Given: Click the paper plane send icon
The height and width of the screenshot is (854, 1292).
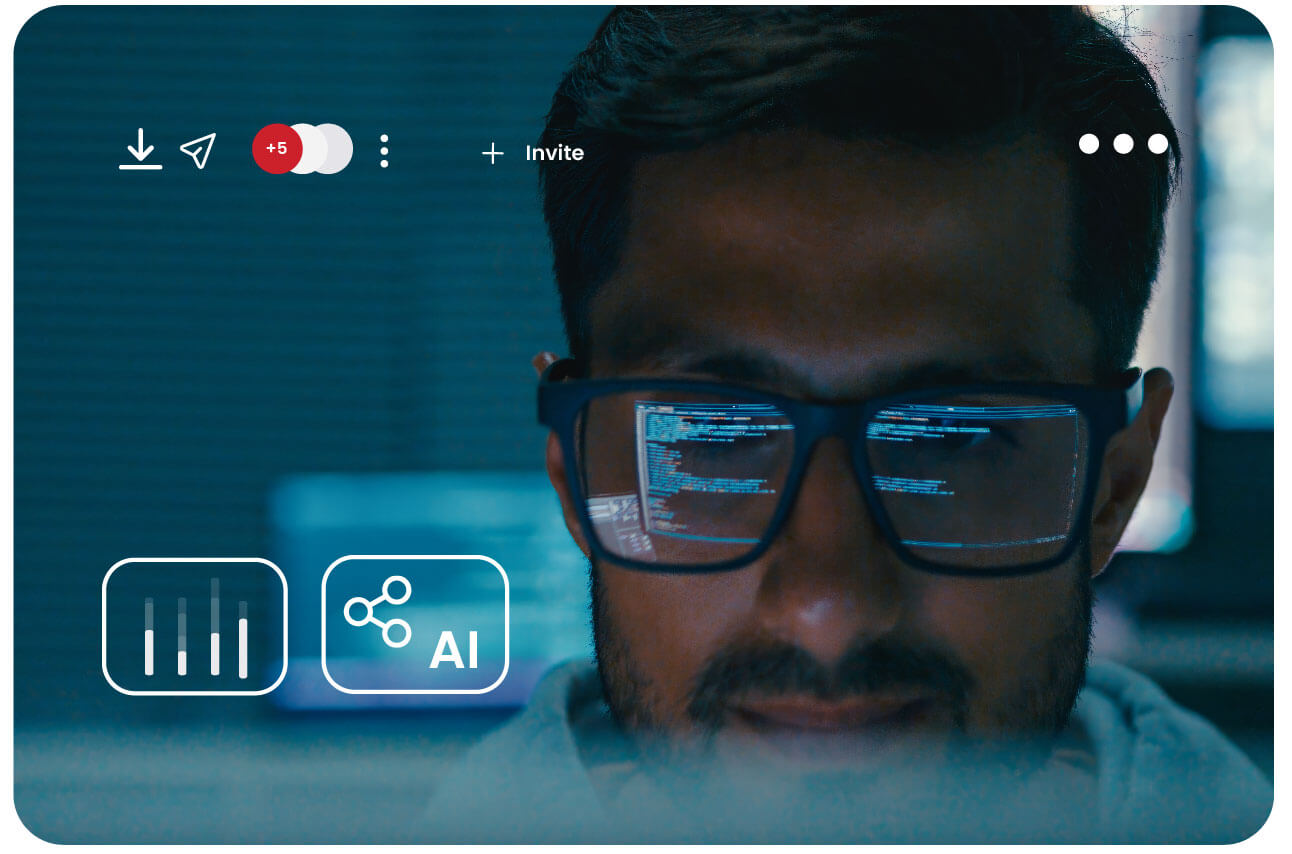Looking at the screenshot, I should coord(198,151).
